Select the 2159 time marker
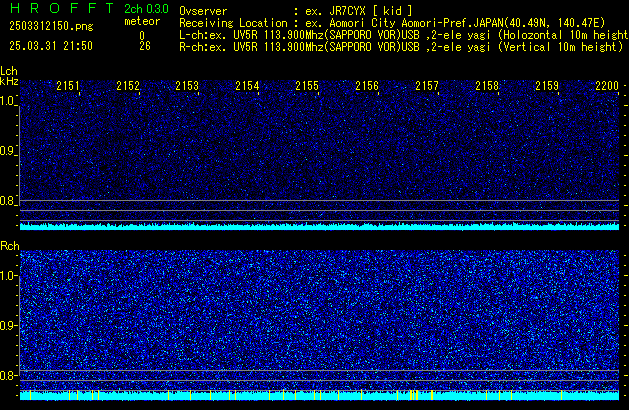 coord(547,86)
